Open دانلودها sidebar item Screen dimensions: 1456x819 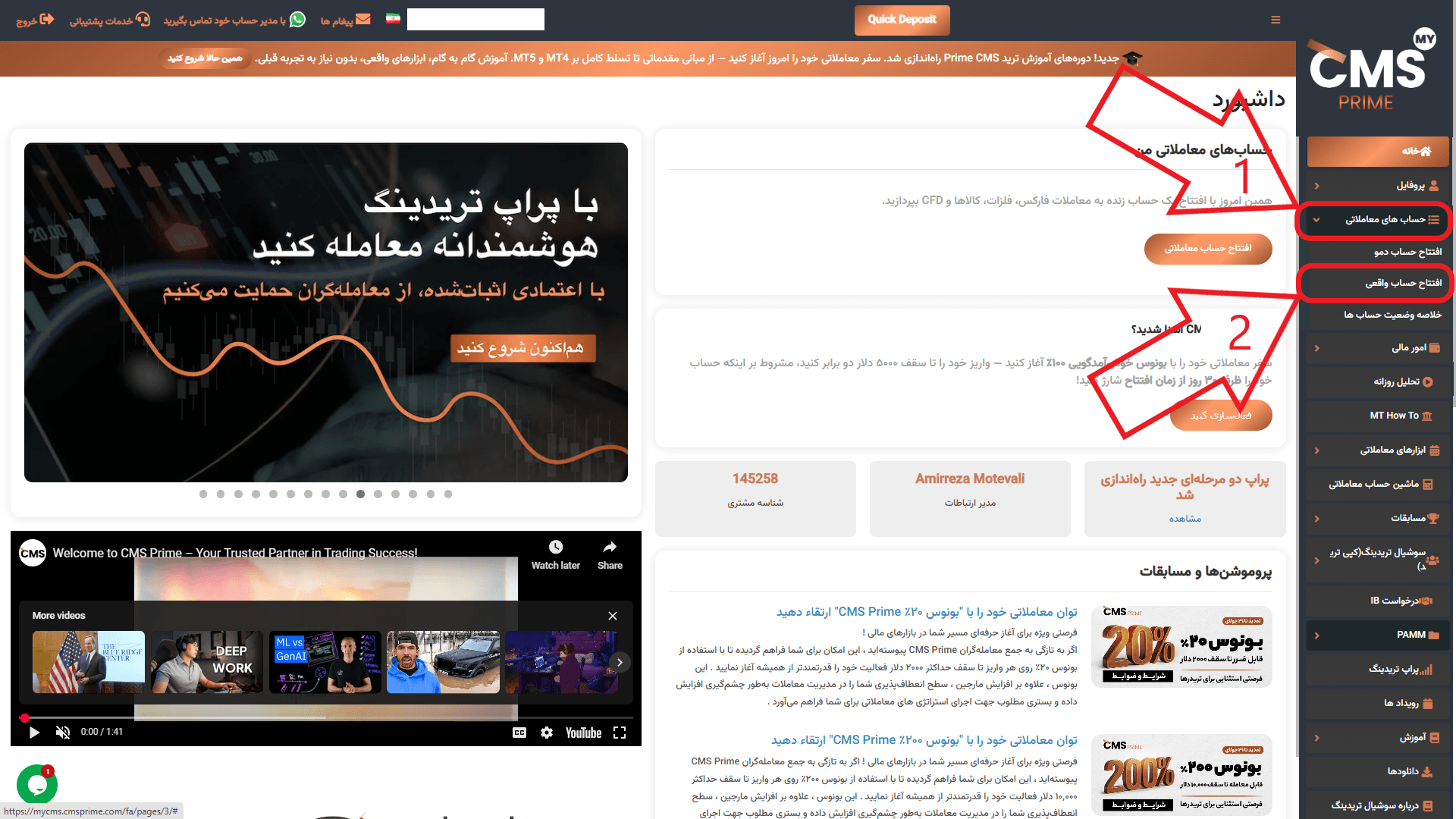coord(1378,772)
